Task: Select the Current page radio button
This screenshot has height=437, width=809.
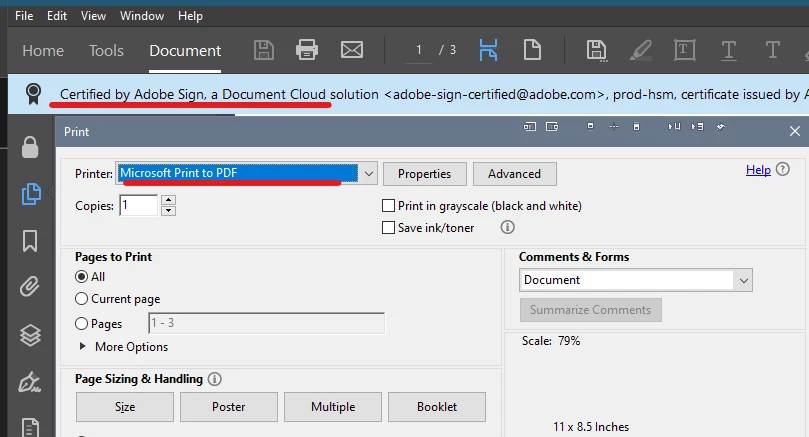Action: tap(81, 299)
